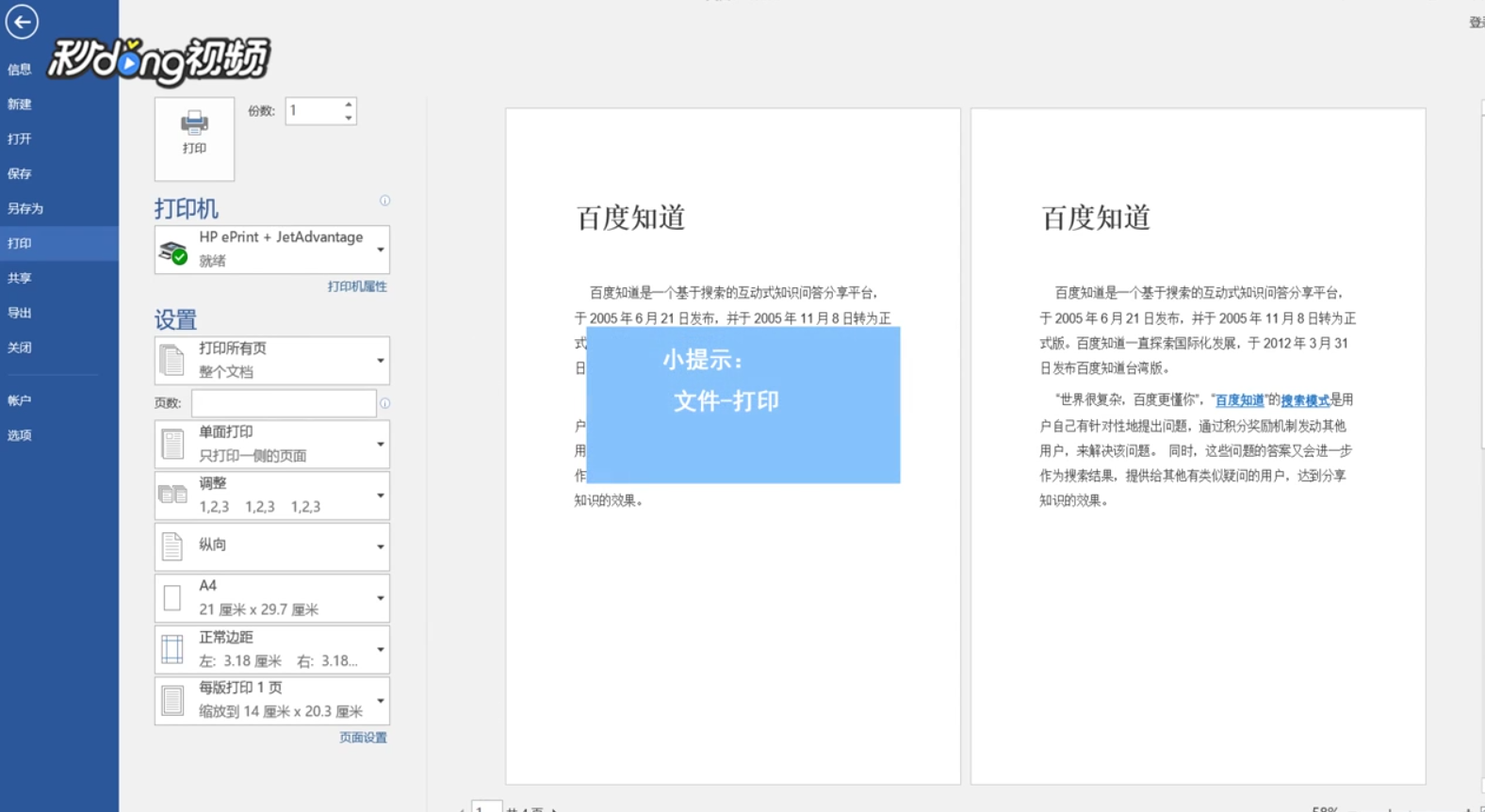This screenshot has height=812, width=1485.
Task: Select 关闭 in the left sidebar
Action: click(20, 349)
